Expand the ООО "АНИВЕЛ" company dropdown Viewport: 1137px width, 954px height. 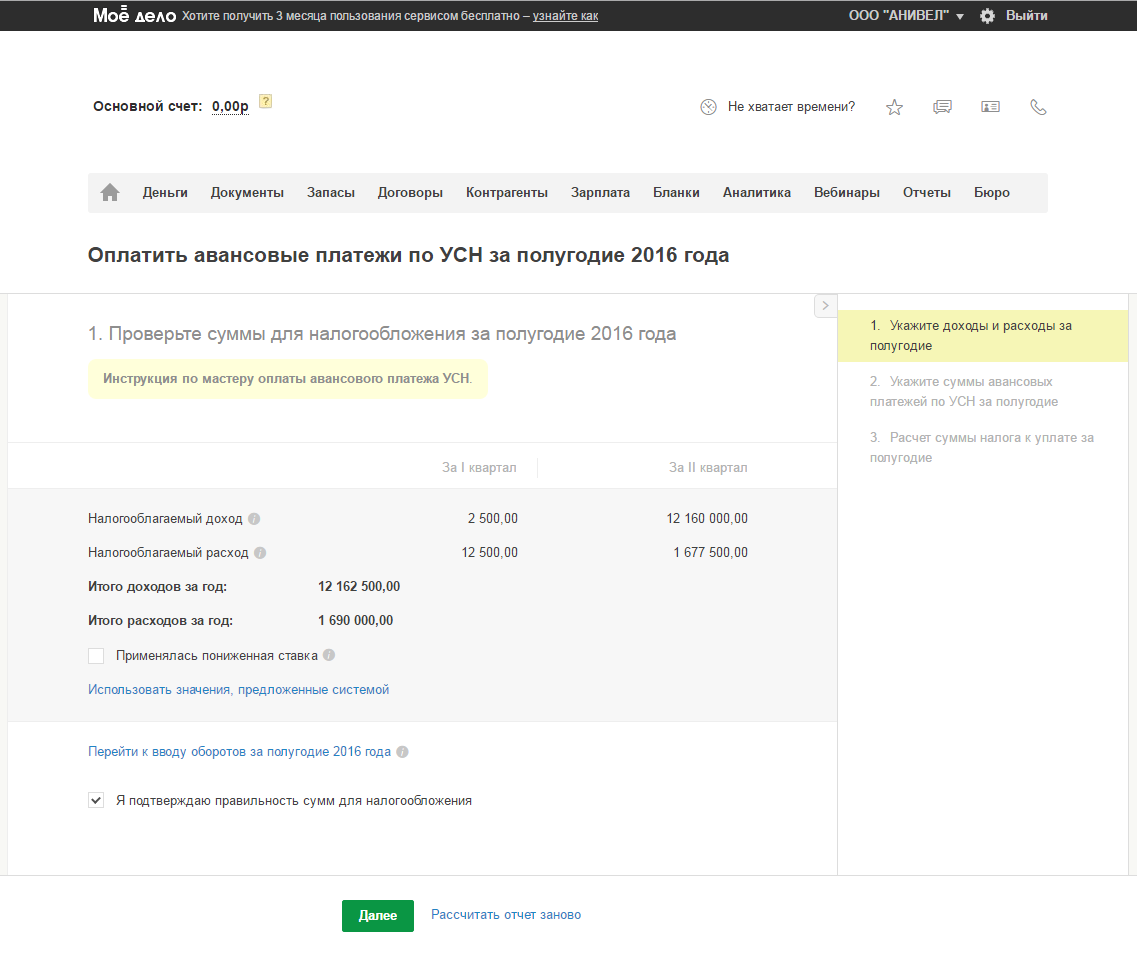click(906, 16)
